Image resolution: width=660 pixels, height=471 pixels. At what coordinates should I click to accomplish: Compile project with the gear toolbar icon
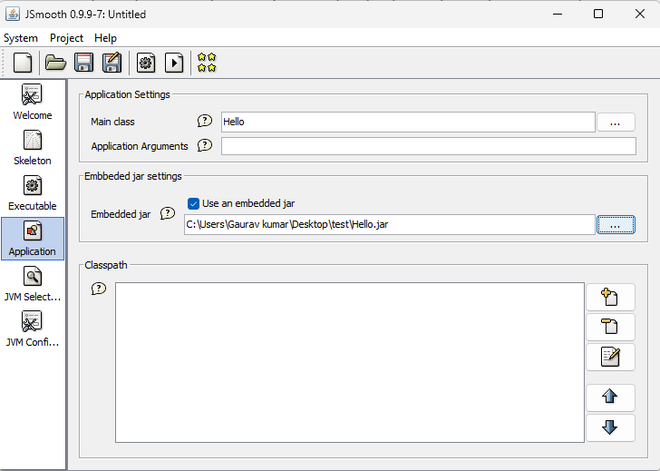coord(146,63)
